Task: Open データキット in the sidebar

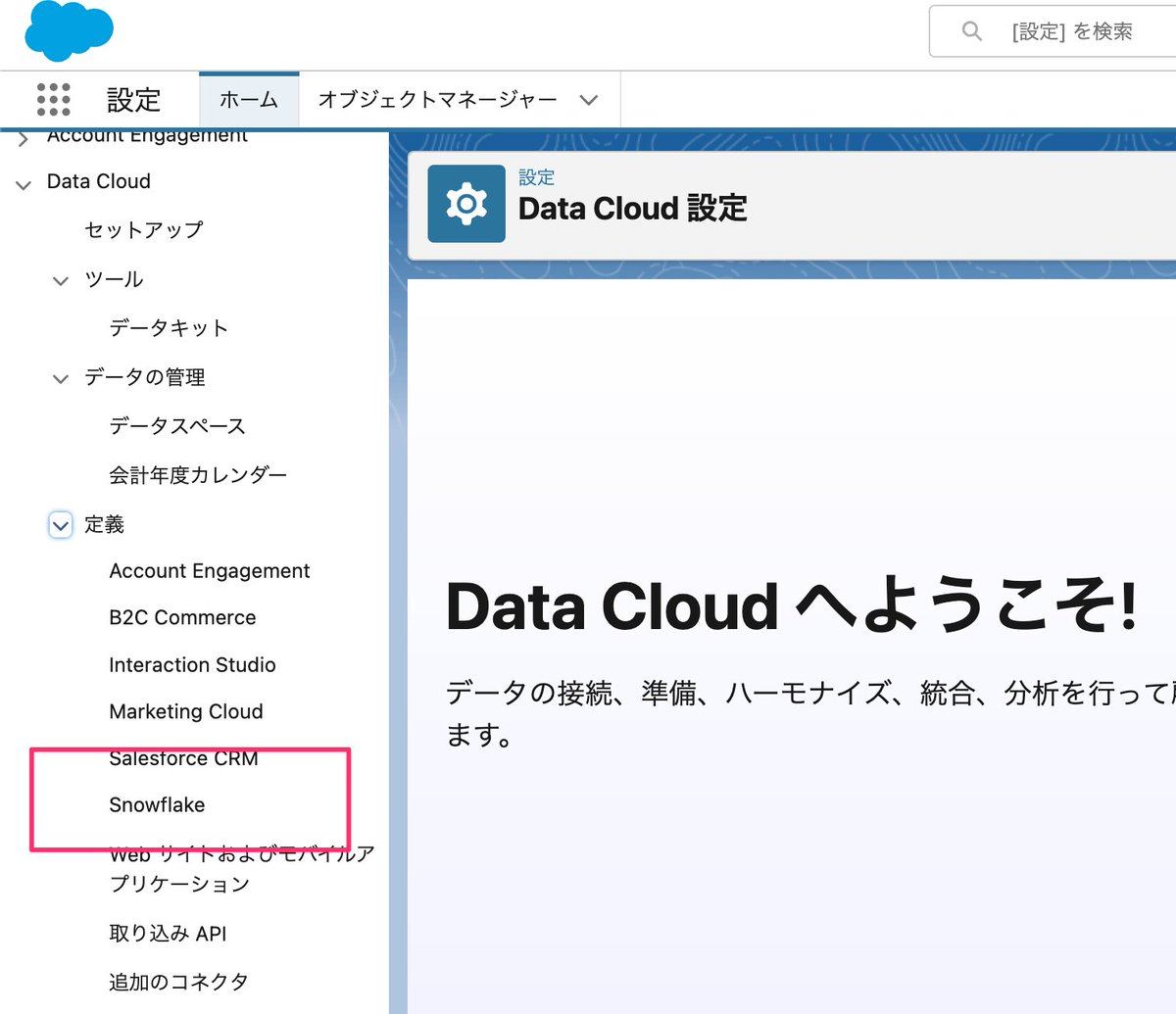Action: point(169,328)
